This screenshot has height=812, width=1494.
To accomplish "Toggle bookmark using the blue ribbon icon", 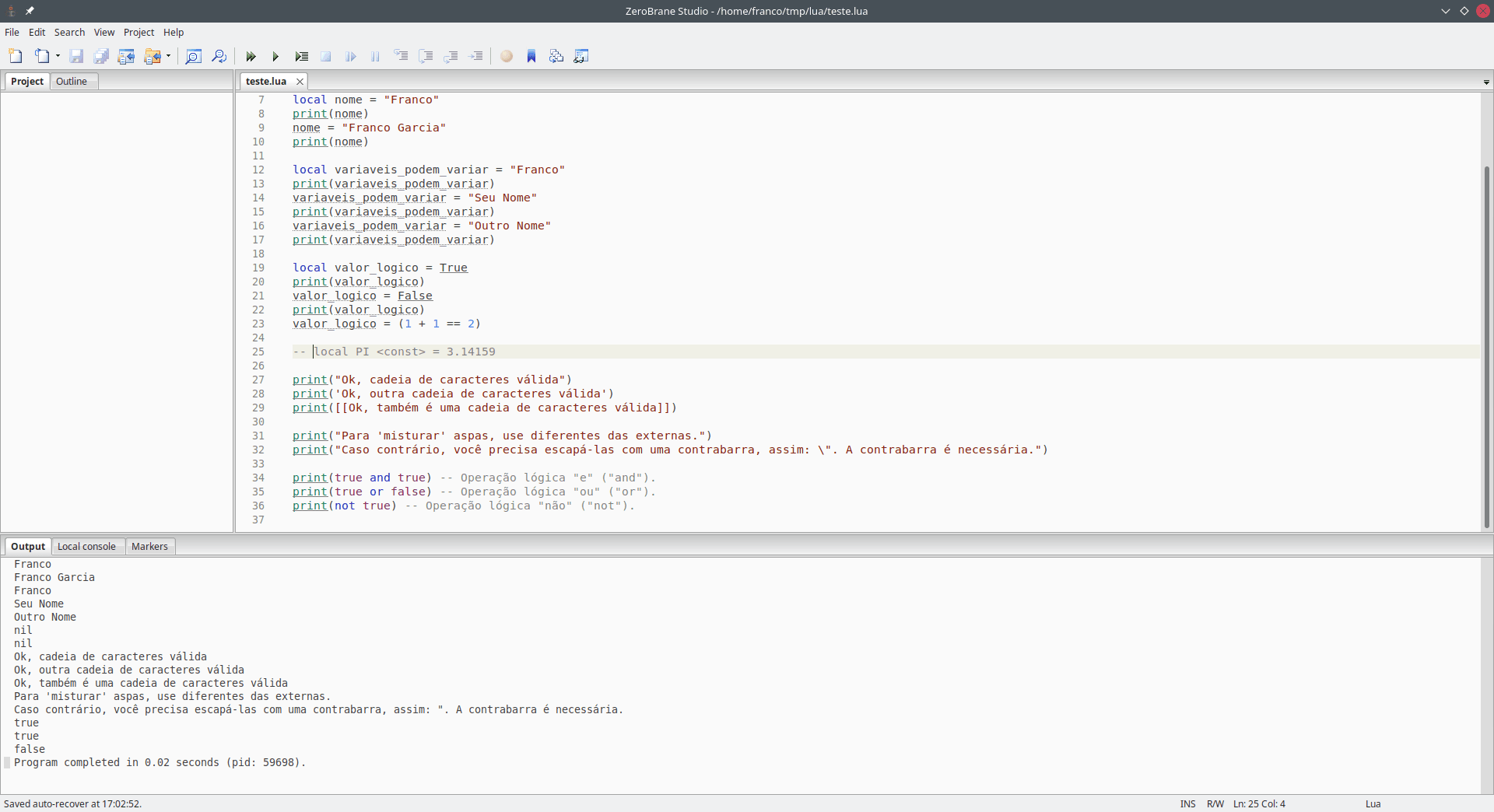I will (531, 56).
